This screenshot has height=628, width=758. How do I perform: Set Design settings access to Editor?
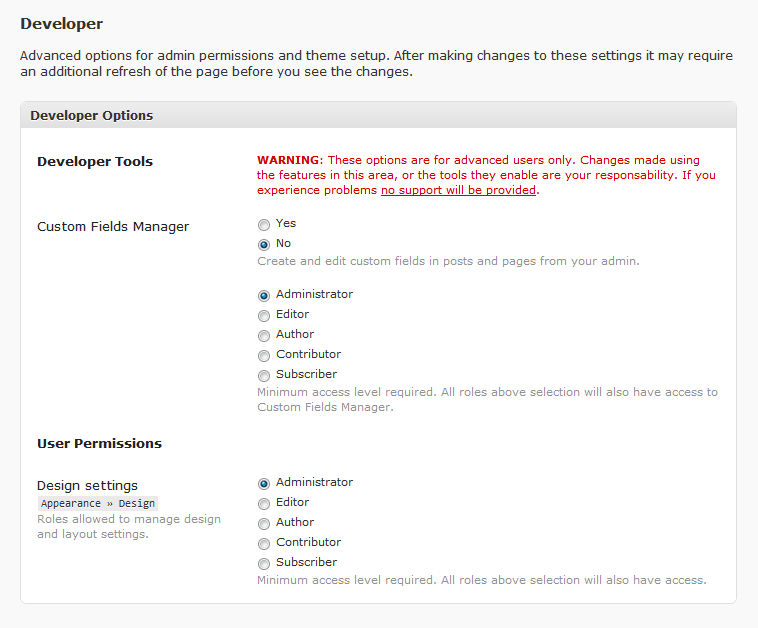[x=264, y=504]
